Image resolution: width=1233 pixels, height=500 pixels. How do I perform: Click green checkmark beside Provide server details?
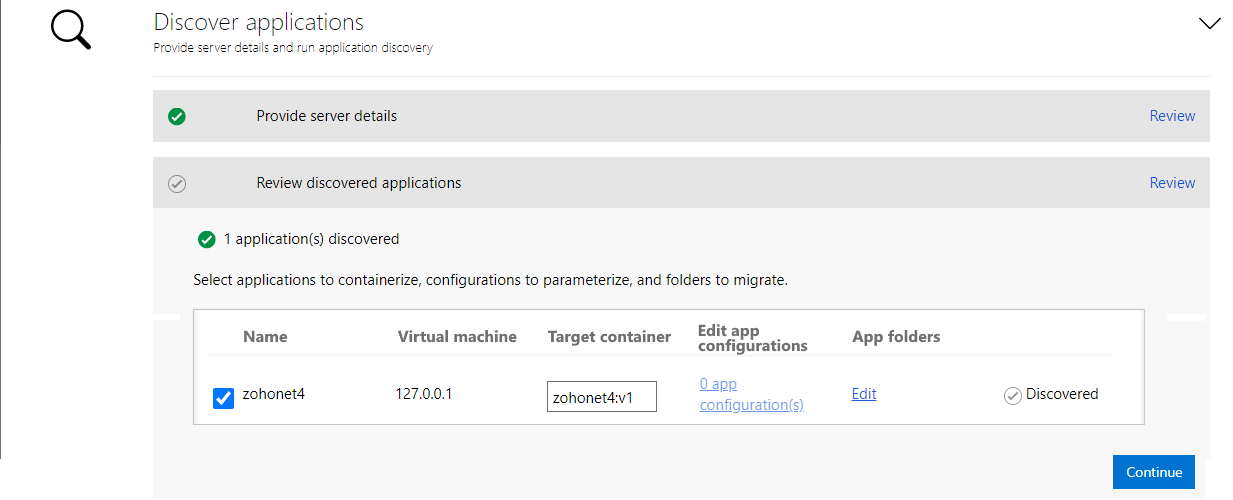[x=177, y=116]
